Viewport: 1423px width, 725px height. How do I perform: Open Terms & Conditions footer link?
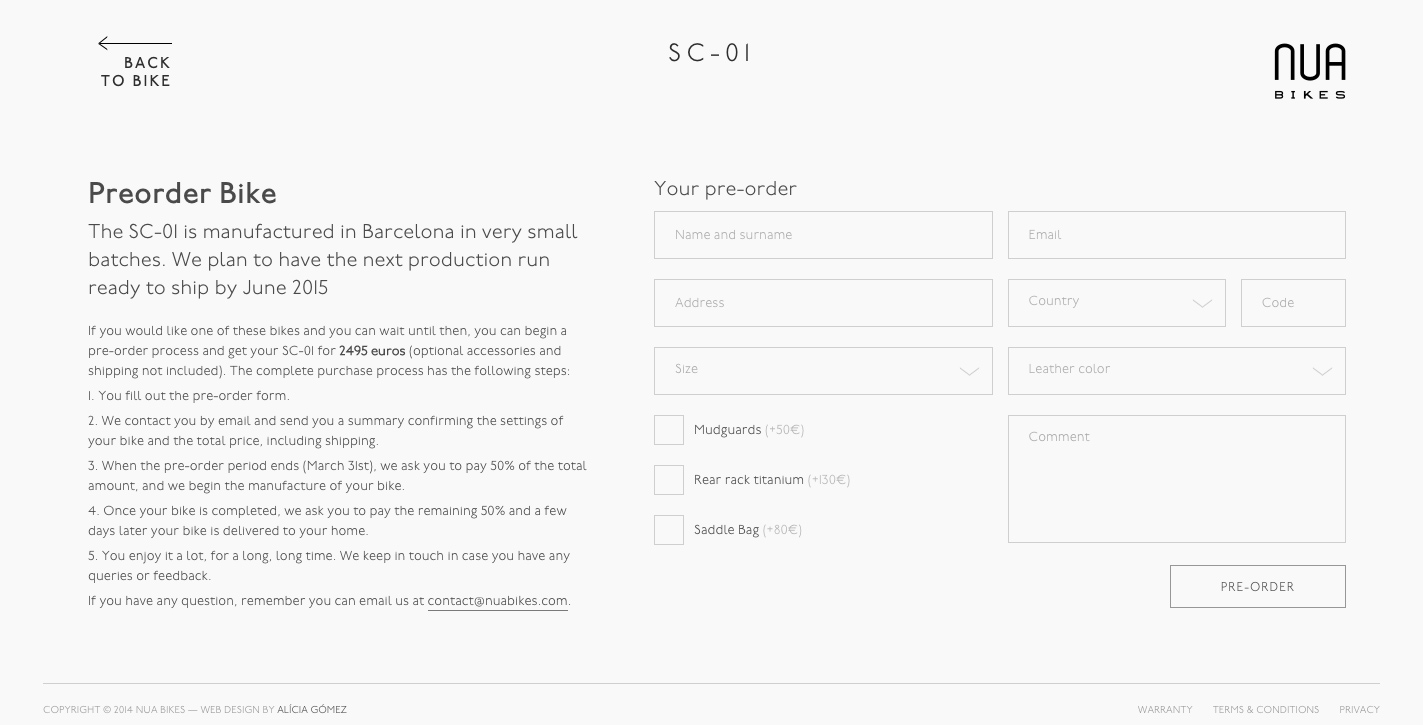tap(1266, 710)
